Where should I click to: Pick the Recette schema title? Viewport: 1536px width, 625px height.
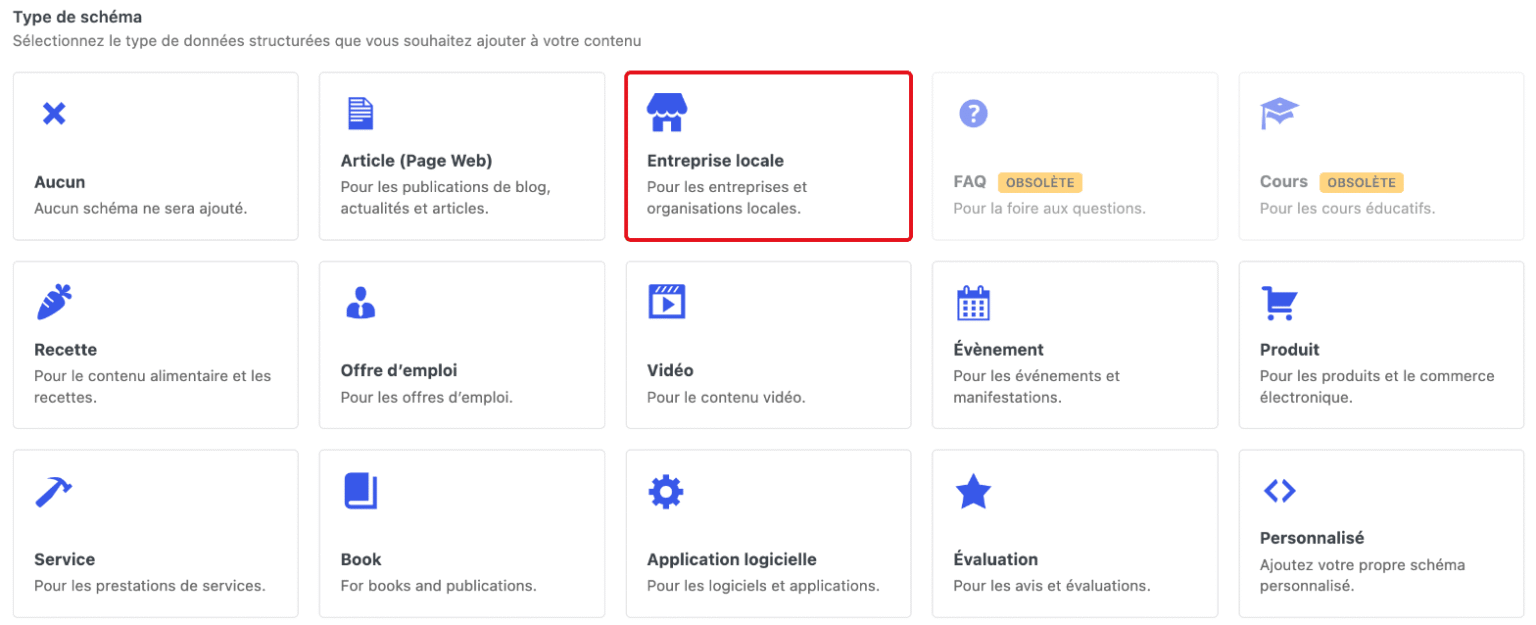pos(65,350)
